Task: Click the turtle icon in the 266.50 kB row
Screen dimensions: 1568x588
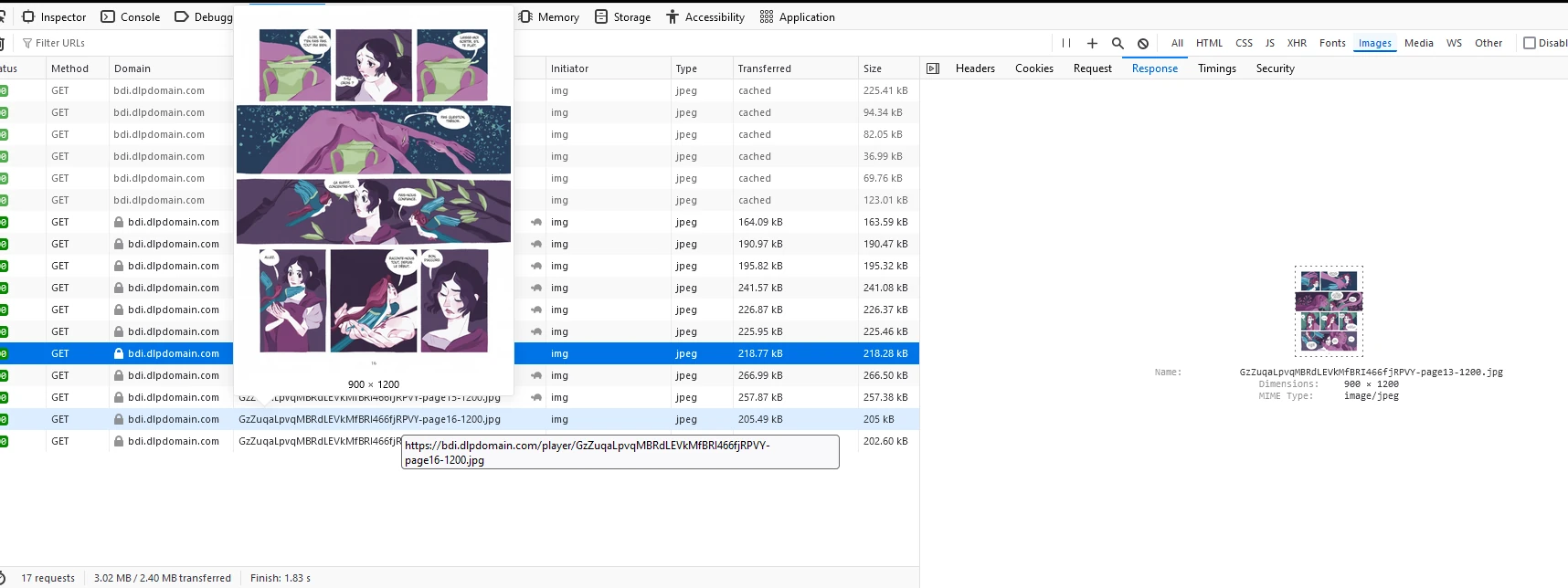Action: tap(536, 375)
